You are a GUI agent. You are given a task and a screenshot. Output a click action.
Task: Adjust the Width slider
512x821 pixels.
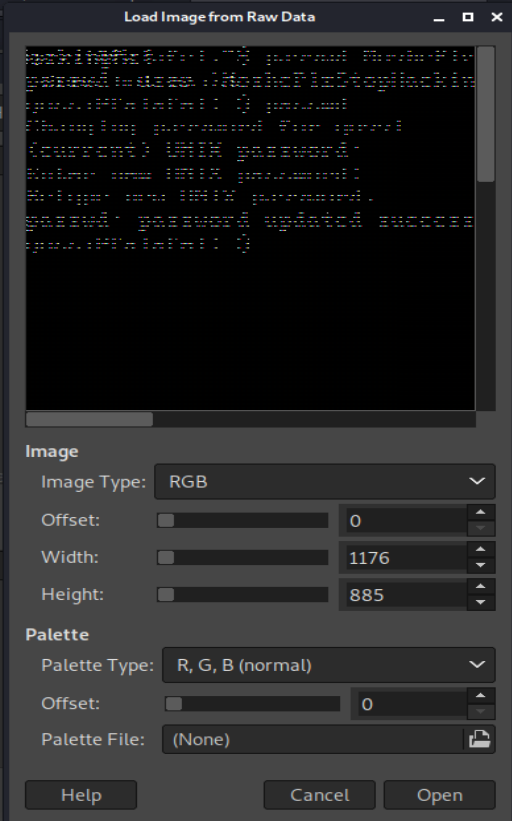pyautogui.click(x=242, y=558)
